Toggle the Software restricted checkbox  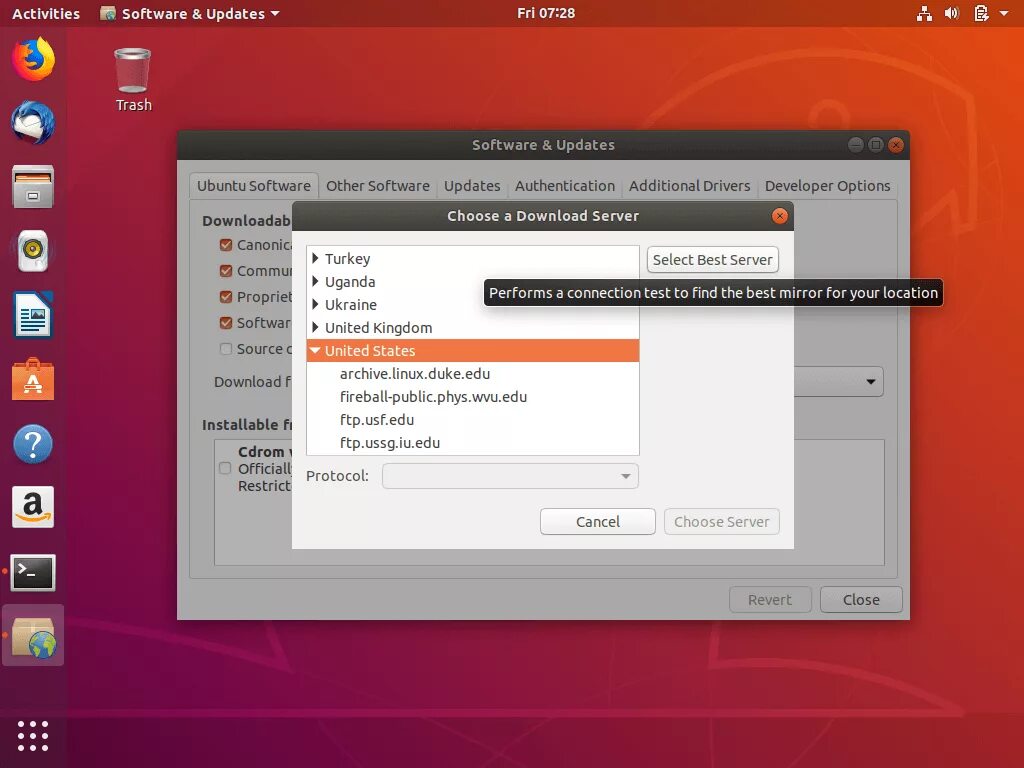226,323
